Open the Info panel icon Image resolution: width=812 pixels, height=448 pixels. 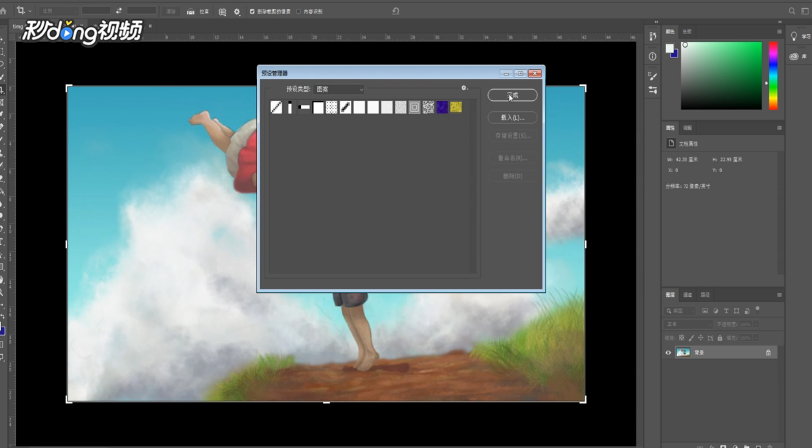point(652,56)
